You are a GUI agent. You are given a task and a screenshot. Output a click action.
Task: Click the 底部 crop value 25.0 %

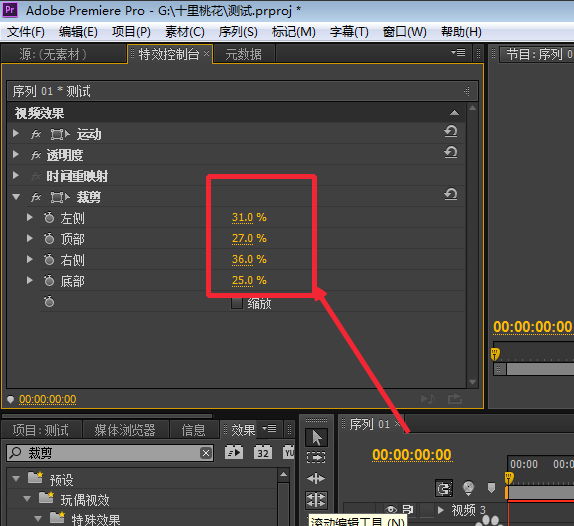pos(249,280)
